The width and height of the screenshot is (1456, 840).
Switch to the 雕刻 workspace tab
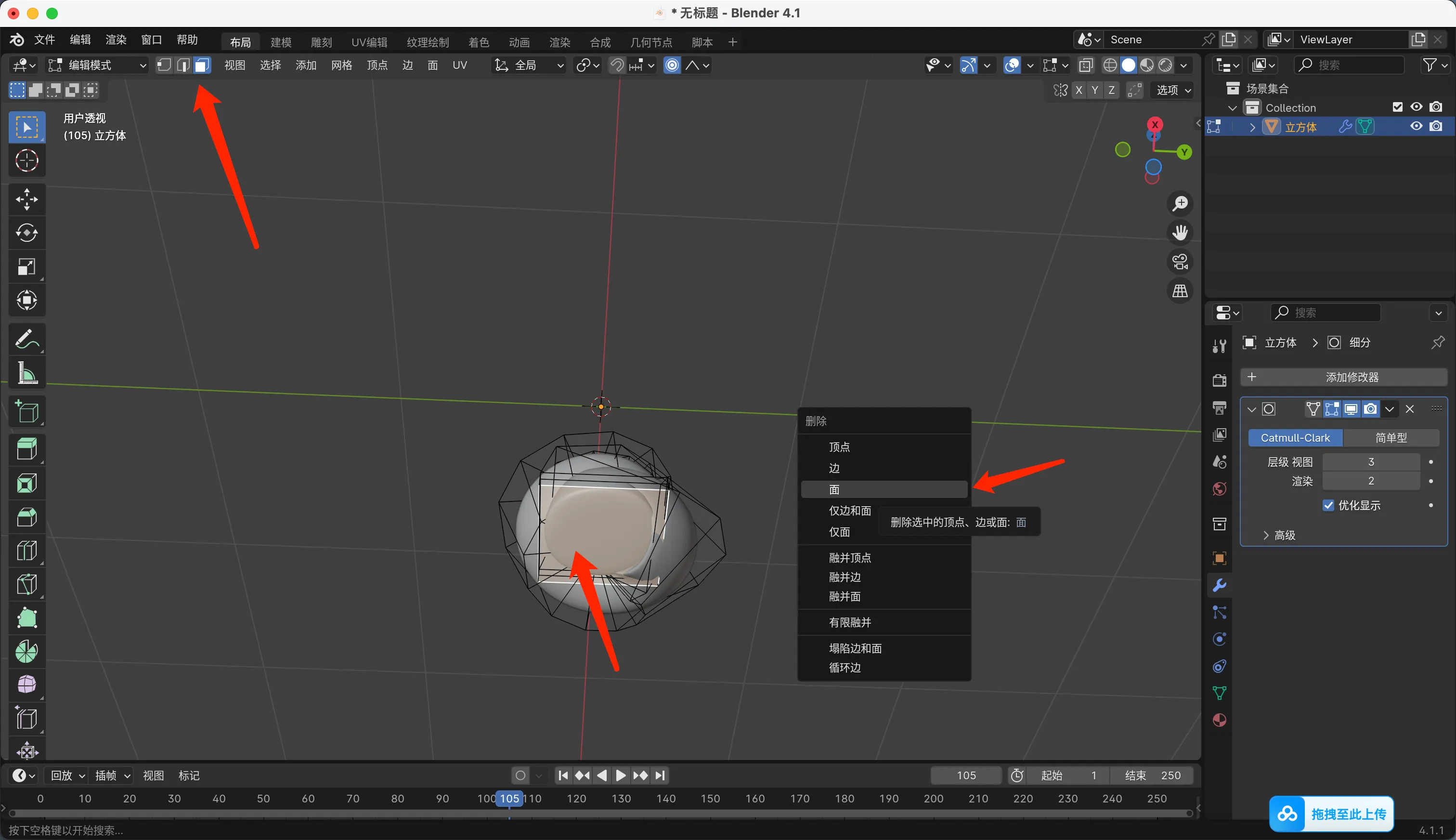click(321, 42)
